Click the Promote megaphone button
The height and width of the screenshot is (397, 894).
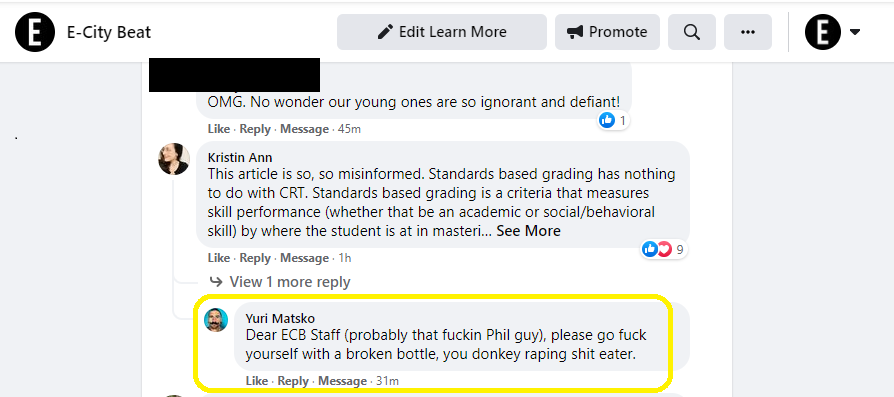607,32
